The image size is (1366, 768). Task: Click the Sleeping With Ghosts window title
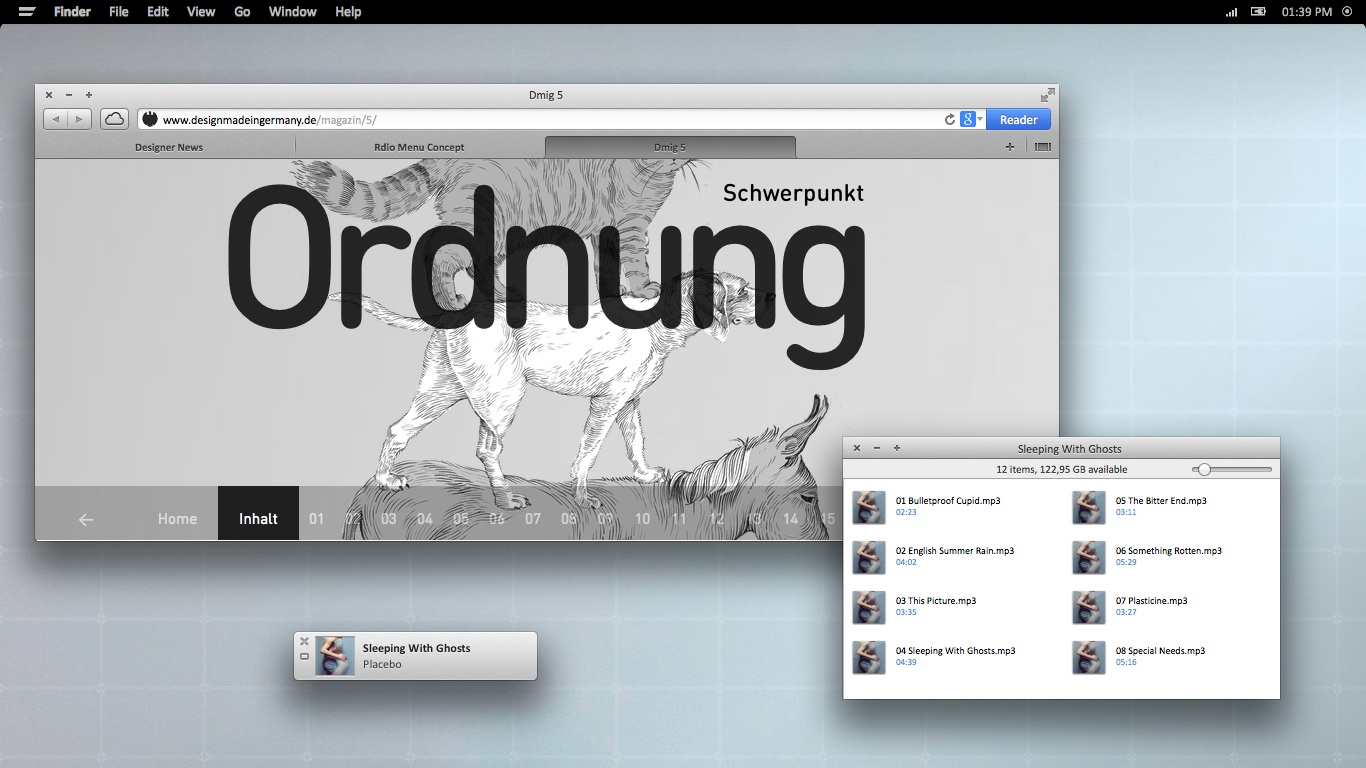[x=1069, y=449]
